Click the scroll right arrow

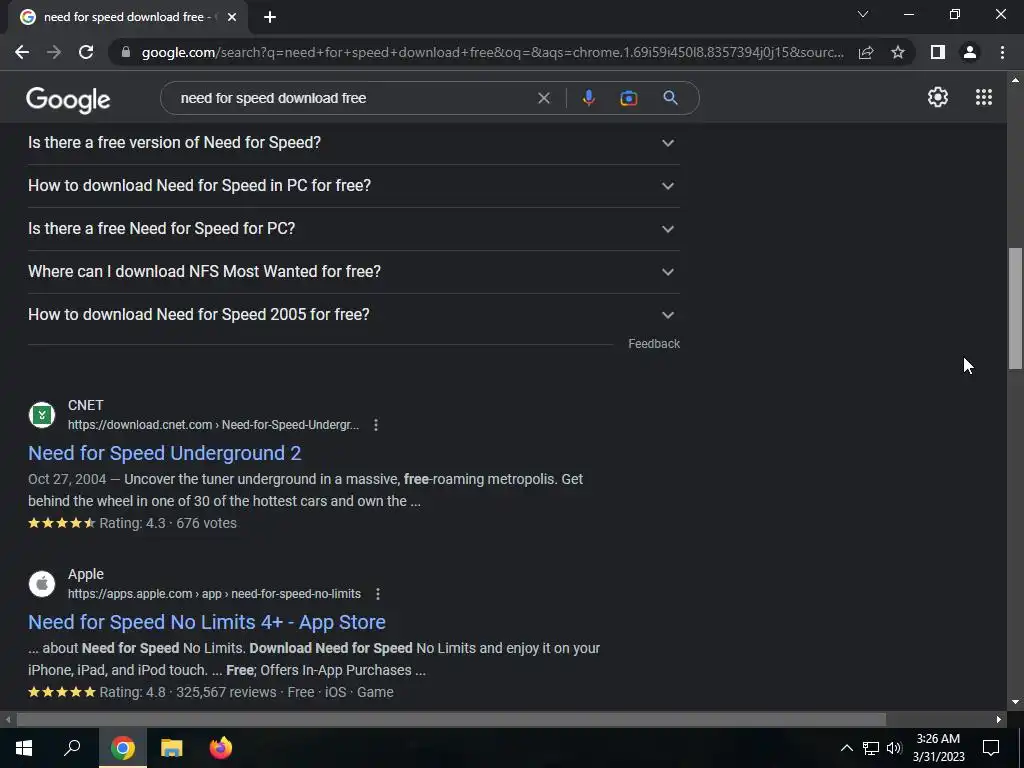point(999,720)
